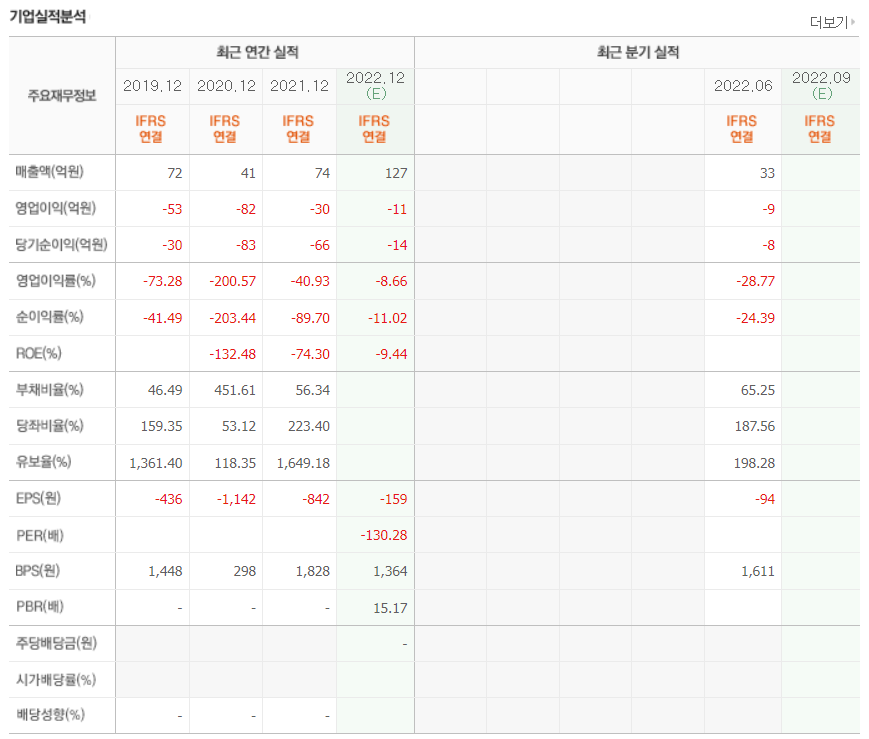Click the 당기순이익(억원) row label

coord(62,244)
